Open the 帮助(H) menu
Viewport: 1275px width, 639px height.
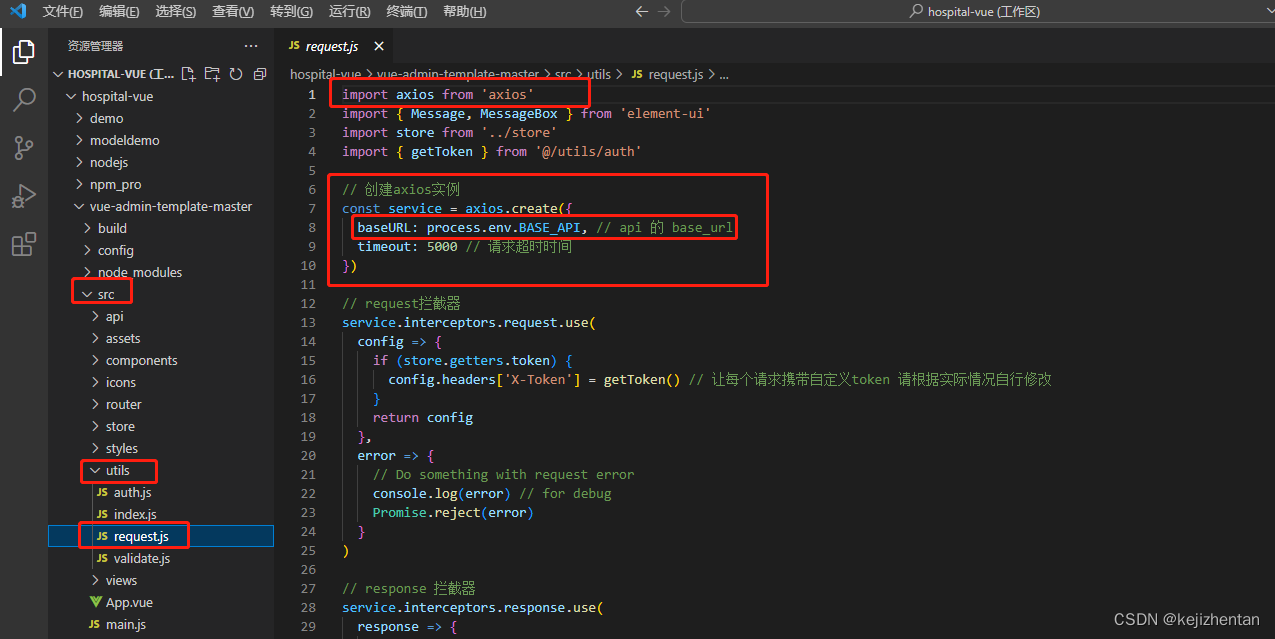click(x=464, y=12)
